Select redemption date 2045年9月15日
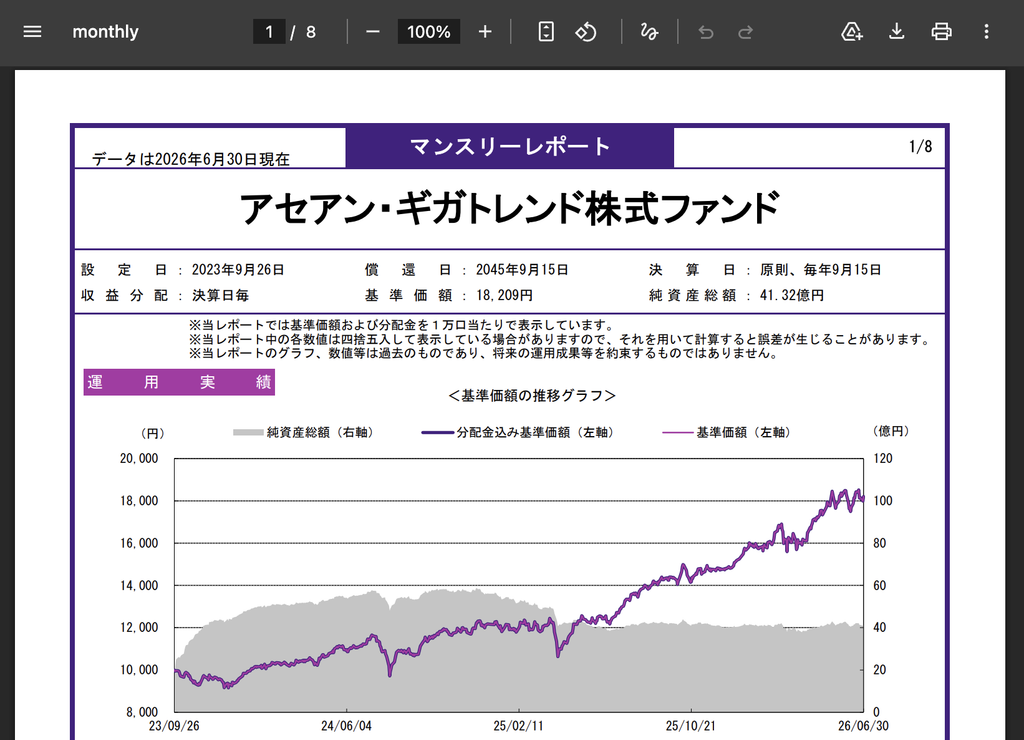The image size is (1024, 740). 522,270
